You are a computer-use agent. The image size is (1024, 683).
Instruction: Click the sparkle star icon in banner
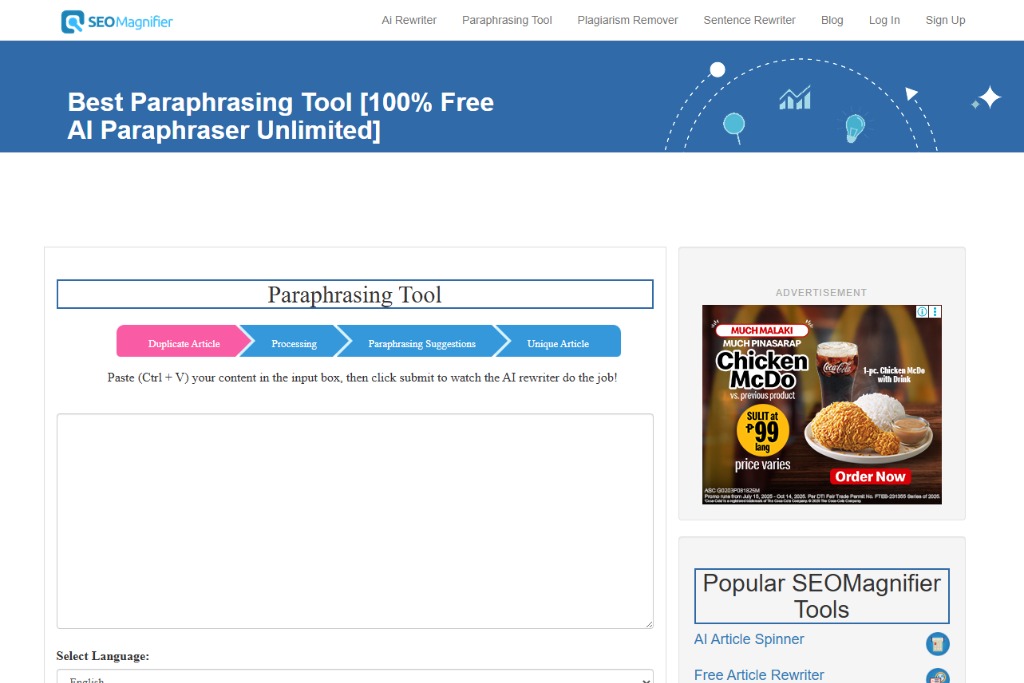coord(987,98)
